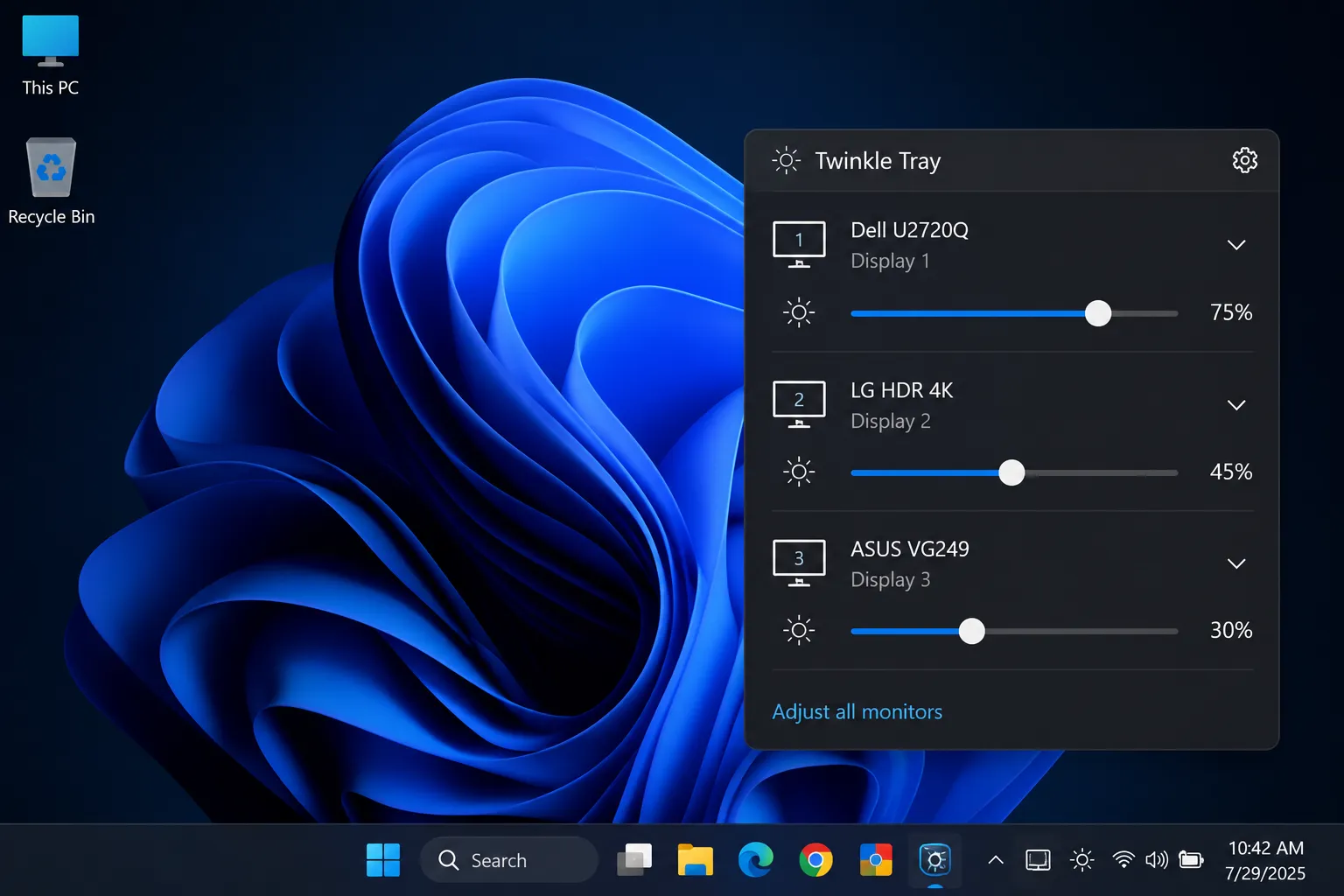
Task: Click Twinkle Tray icon in taskbar
Action: (934, 860)
